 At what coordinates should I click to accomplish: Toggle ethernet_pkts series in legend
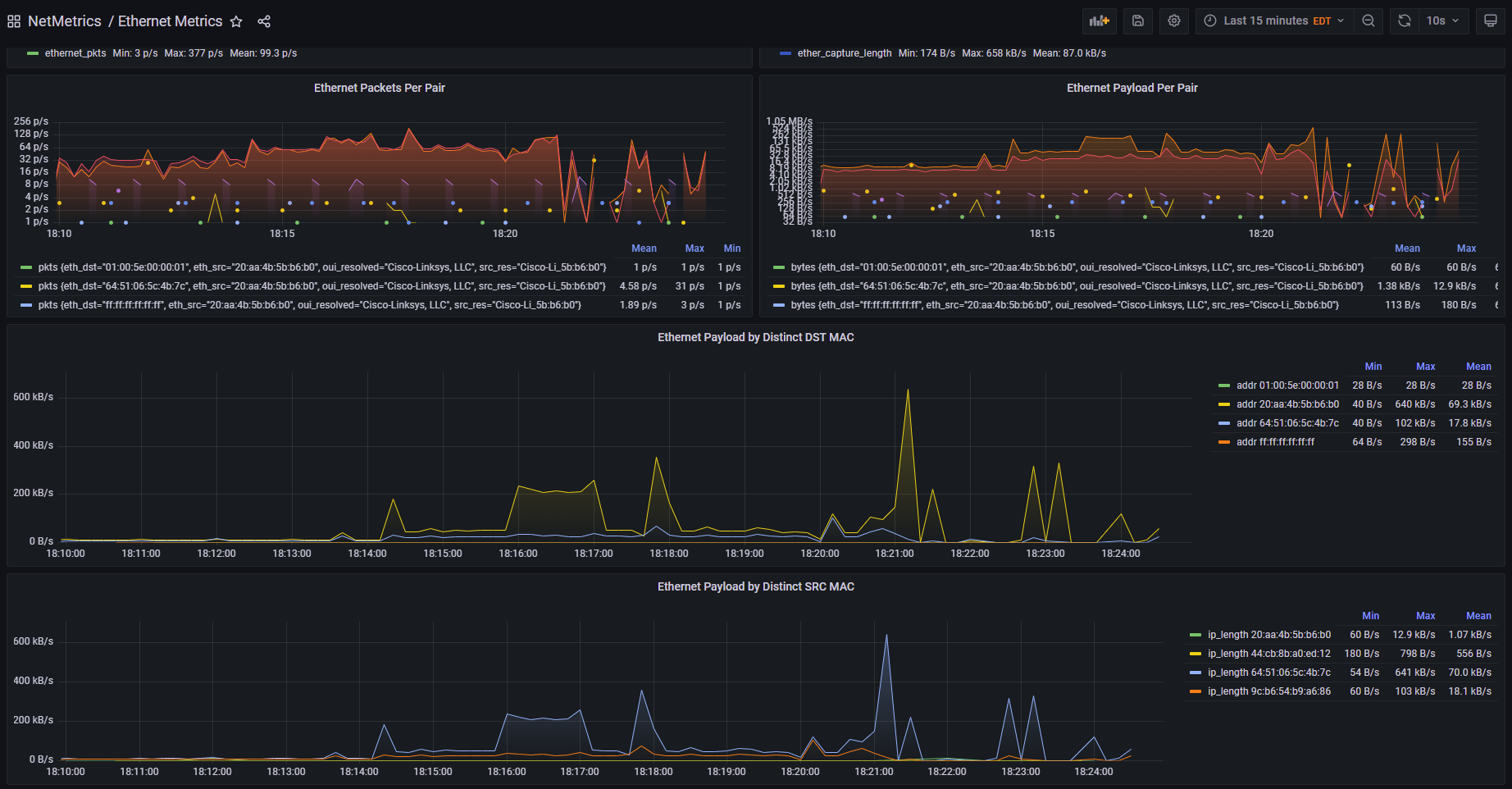75,53
